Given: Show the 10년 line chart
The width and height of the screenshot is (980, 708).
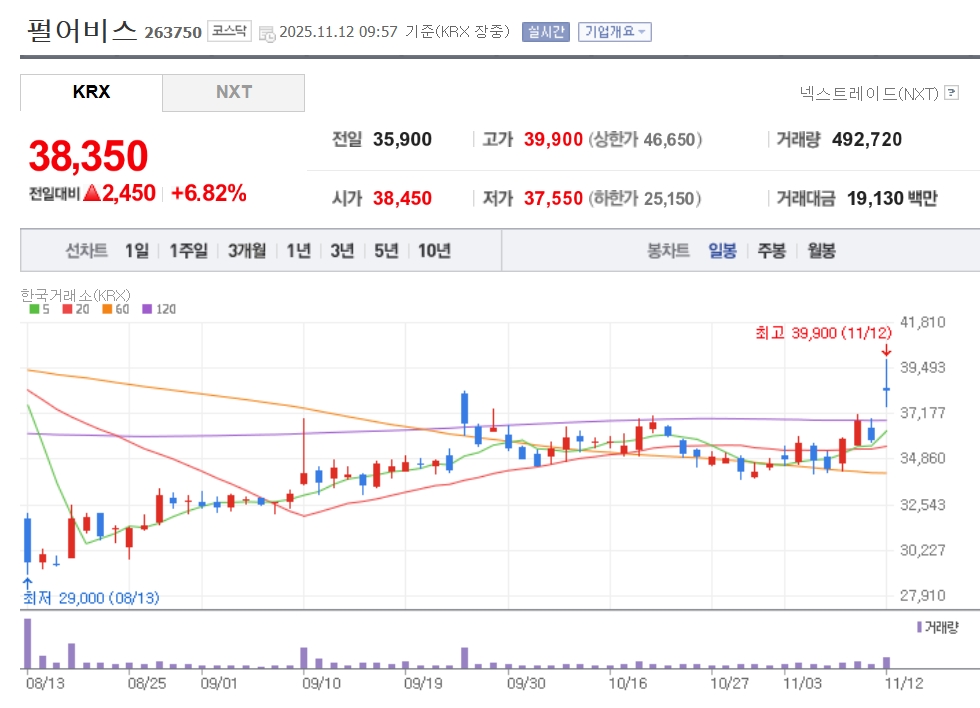Looking at the screenshot, I should [434, 251].
